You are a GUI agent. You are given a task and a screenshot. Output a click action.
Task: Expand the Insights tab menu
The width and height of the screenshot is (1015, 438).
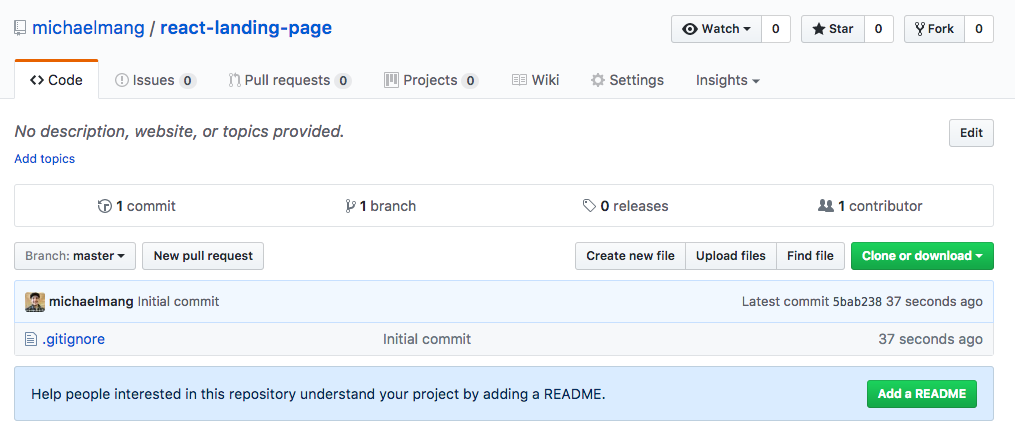[727, 80]
